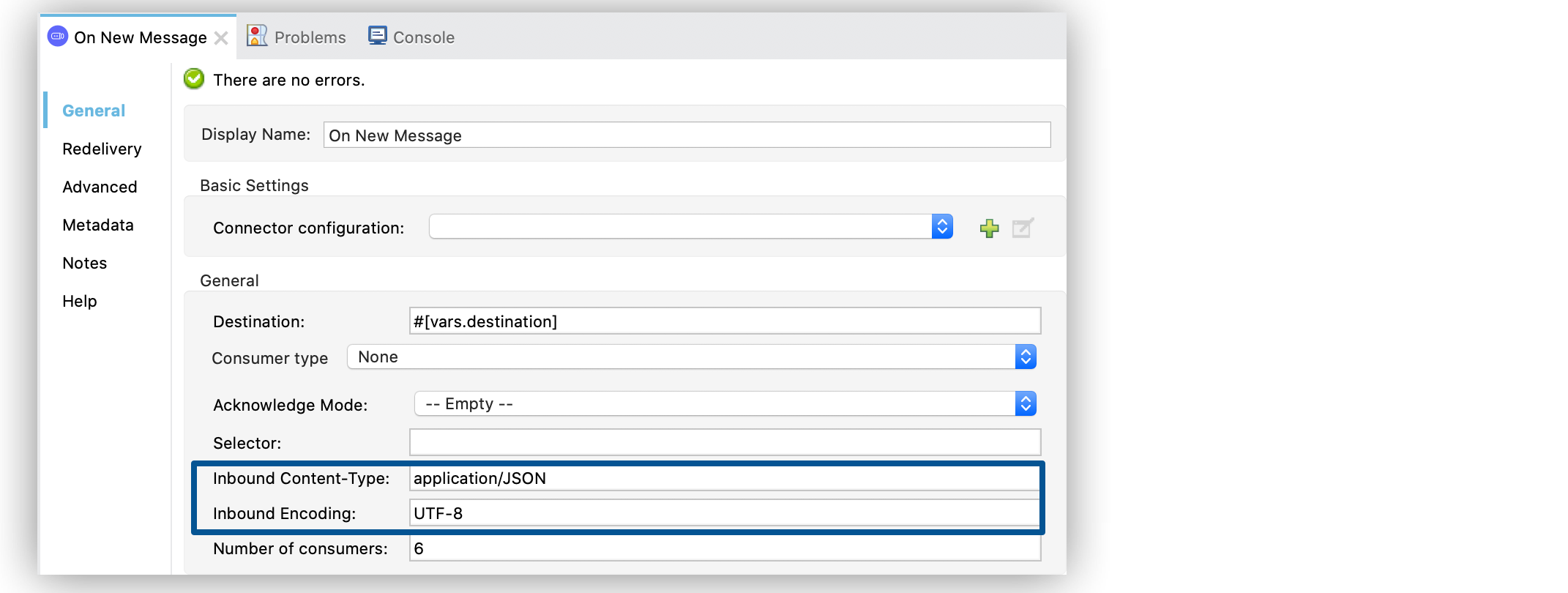1568x593 pixels.
Task: Click the green no-errors checkmark icon
Action: [x=194, y=79]
